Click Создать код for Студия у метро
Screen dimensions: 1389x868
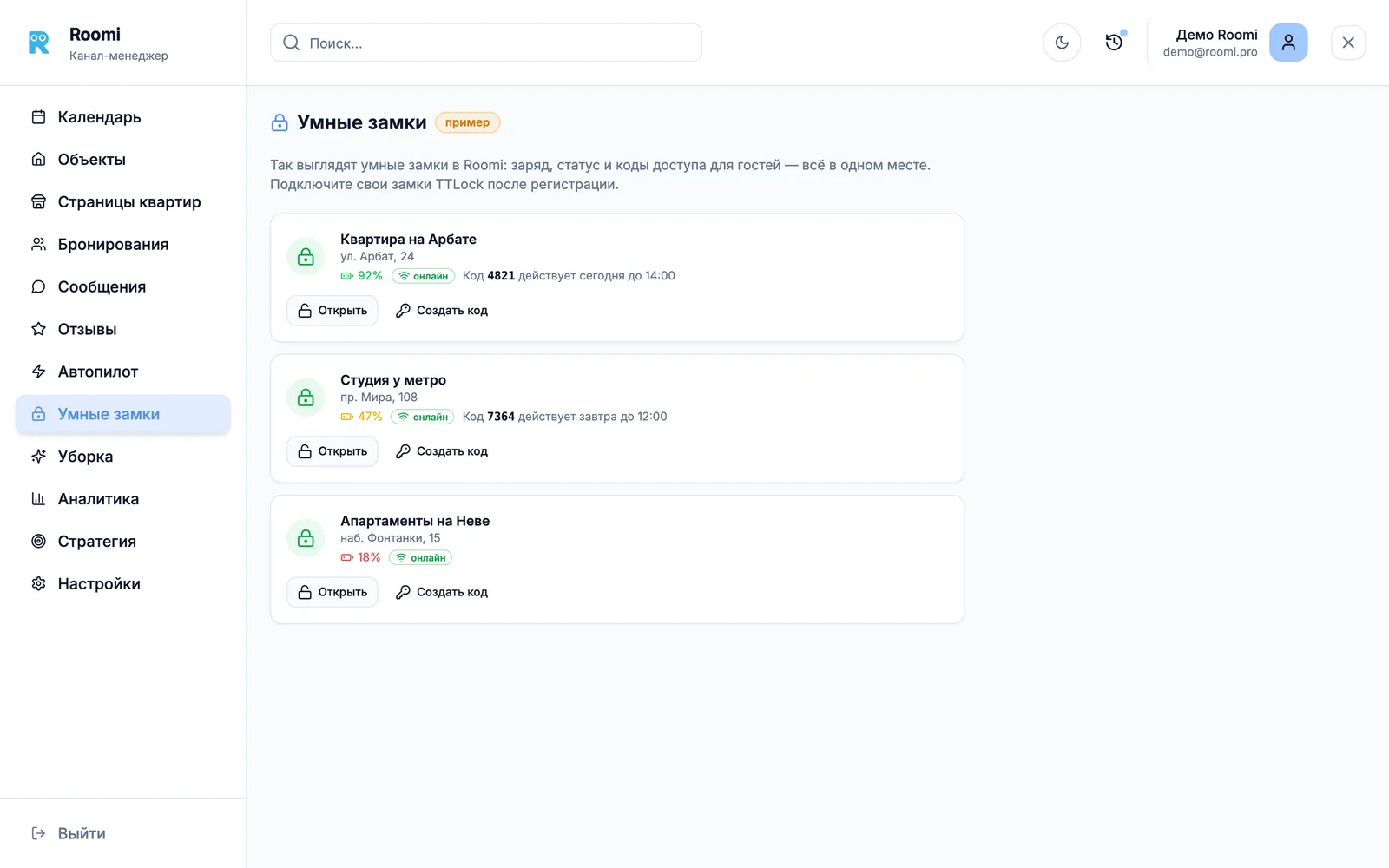pyautogui.click(x=442, y=451)
